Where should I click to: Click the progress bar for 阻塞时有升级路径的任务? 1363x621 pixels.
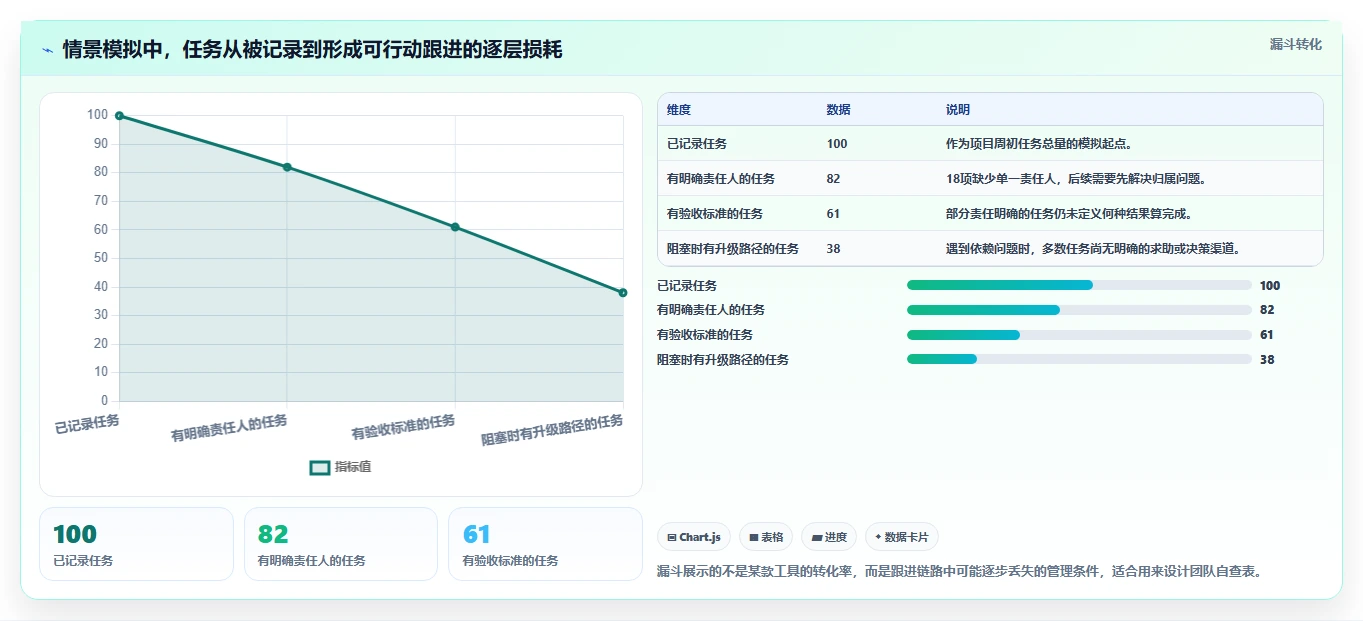(x=1079, y=359)
